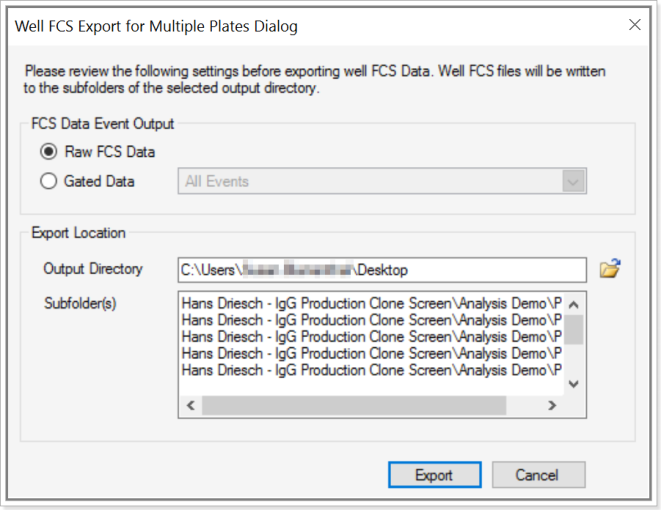This screenshot has width=661, height=510.
Task: Select the Gated Data radio button
Action: point(49,181)
